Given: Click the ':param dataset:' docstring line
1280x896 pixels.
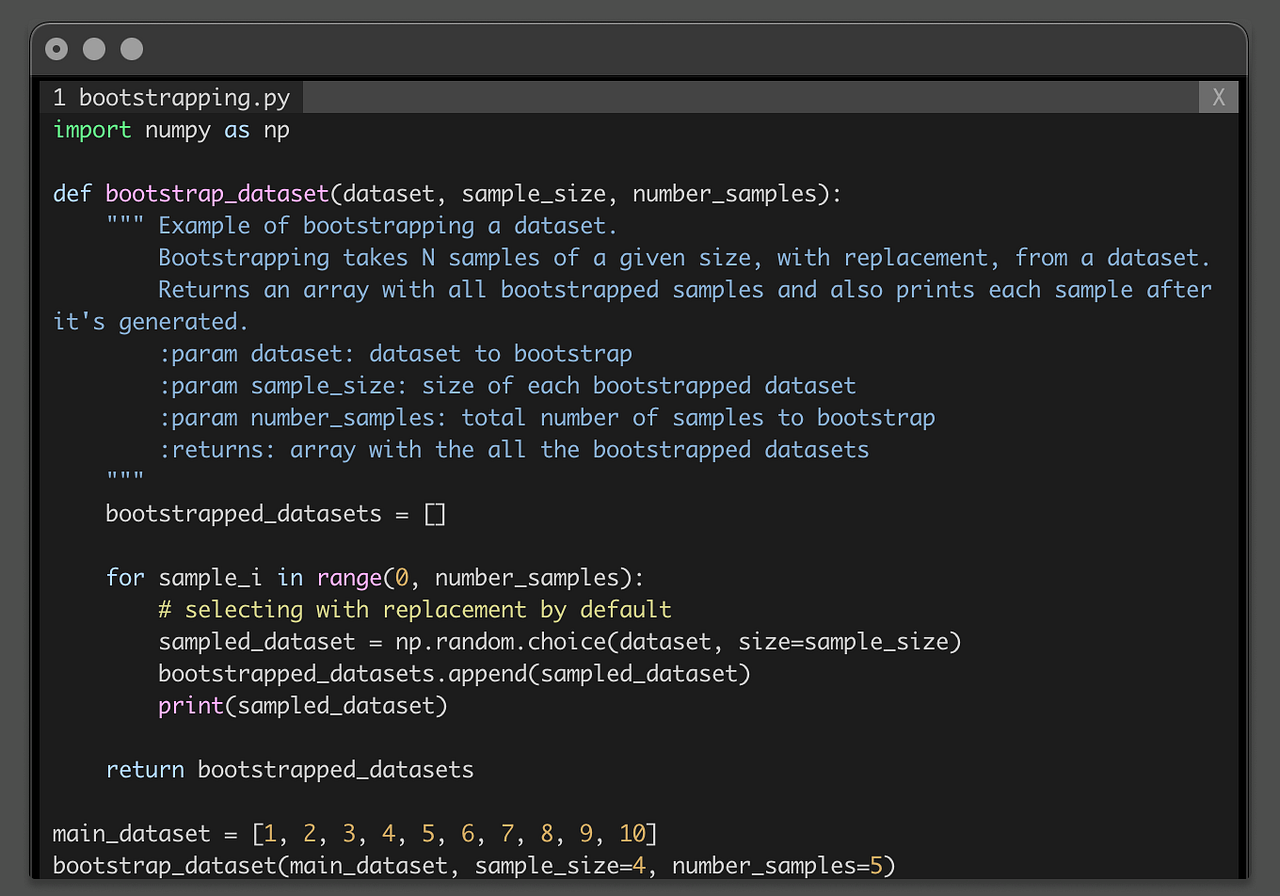Looking at the screenshot, I should click(x=395, y=354).
